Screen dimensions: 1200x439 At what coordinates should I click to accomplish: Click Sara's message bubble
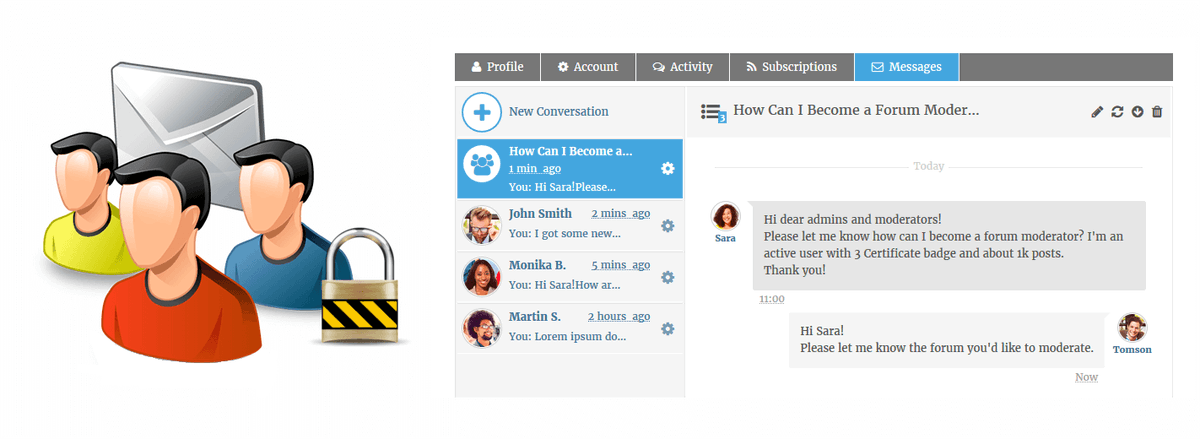point(949,245)
